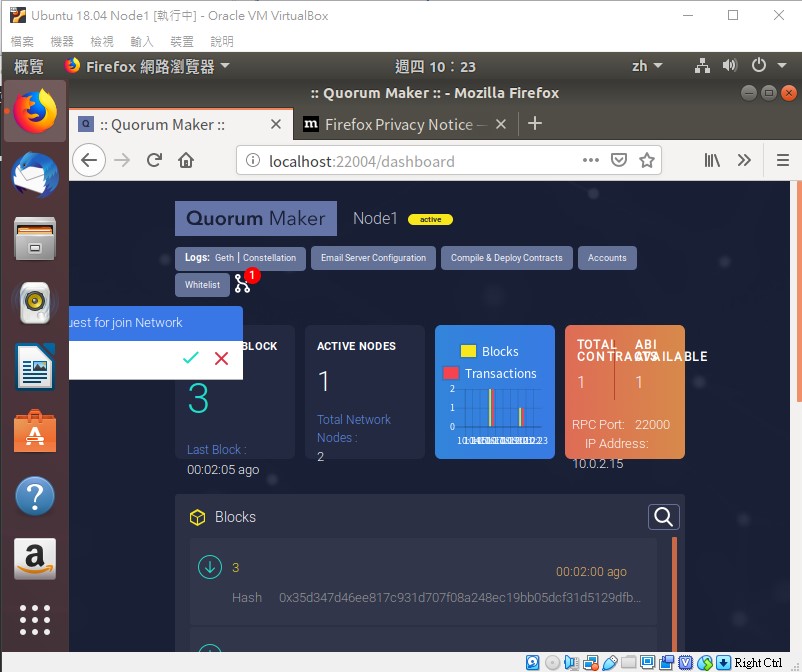Open a new browser tab
This screenshot has height=672, width=802.
coord(535,124)
